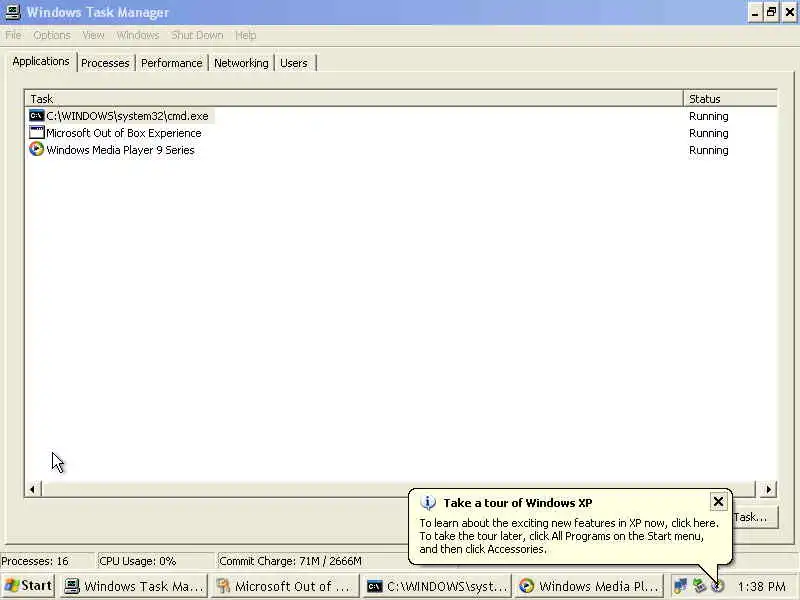Image resolution: width=800 pixels, height=600 pixels.
Task: Click the right scroll arrow of task list
Action: 768,489
